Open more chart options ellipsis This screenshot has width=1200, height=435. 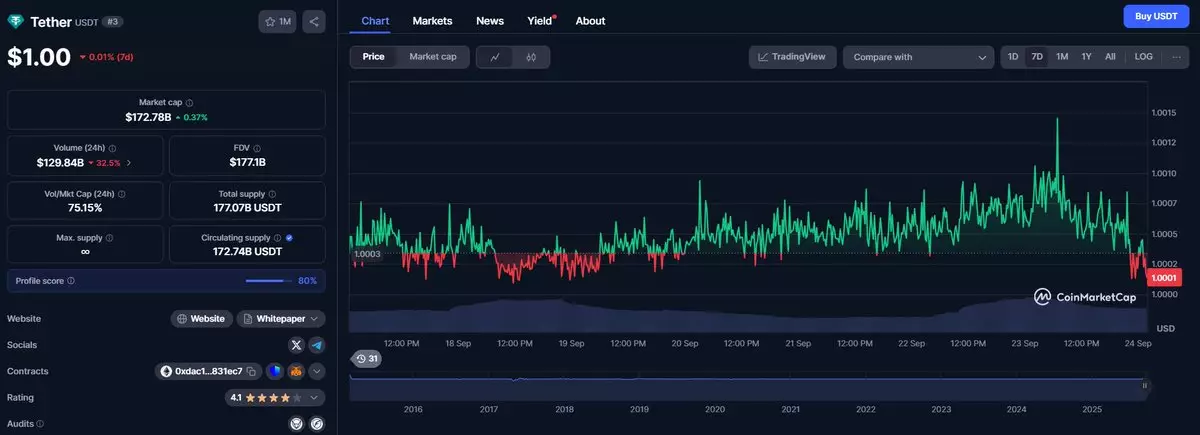[x=1176, y=57]
